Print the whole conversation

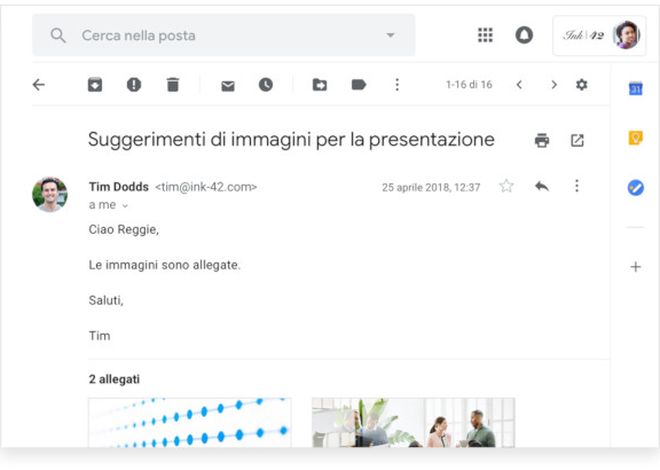point(542,140)
